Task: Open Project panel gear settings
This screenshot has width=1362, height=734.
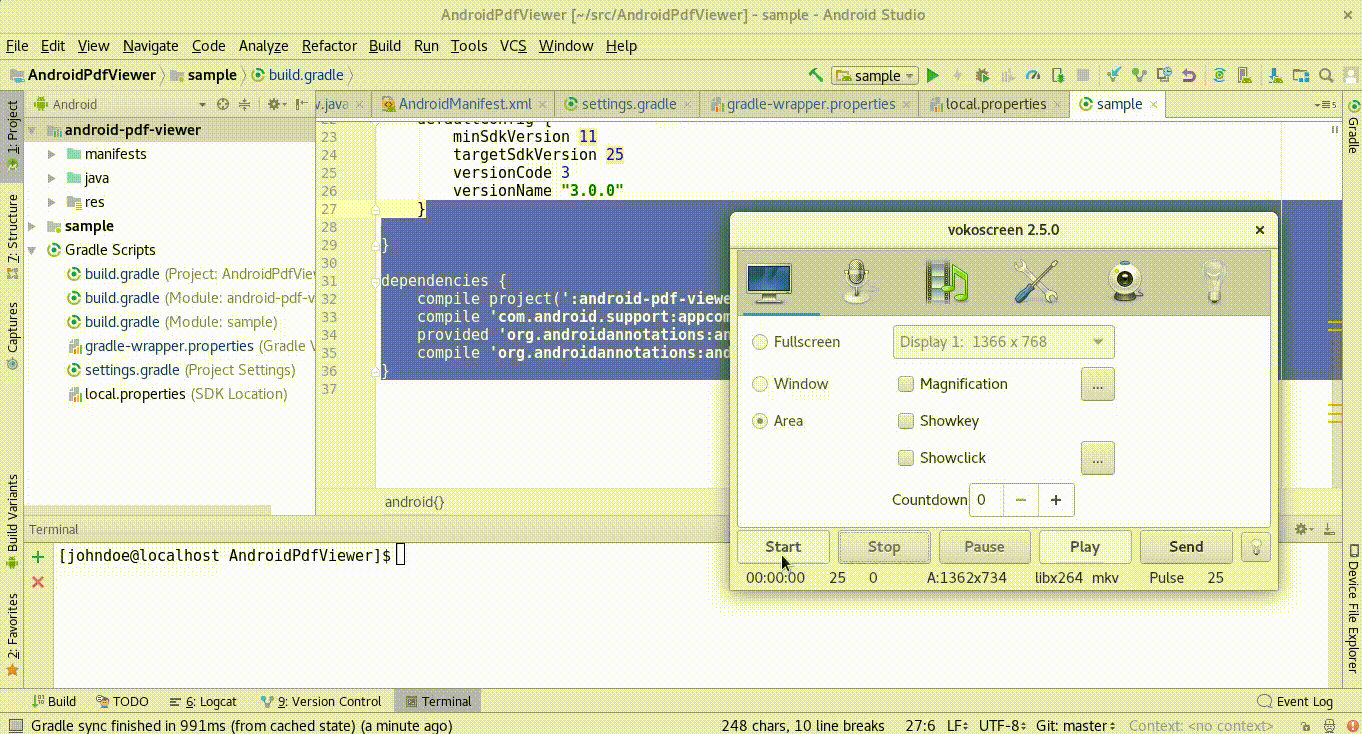Action: [276, 104]
